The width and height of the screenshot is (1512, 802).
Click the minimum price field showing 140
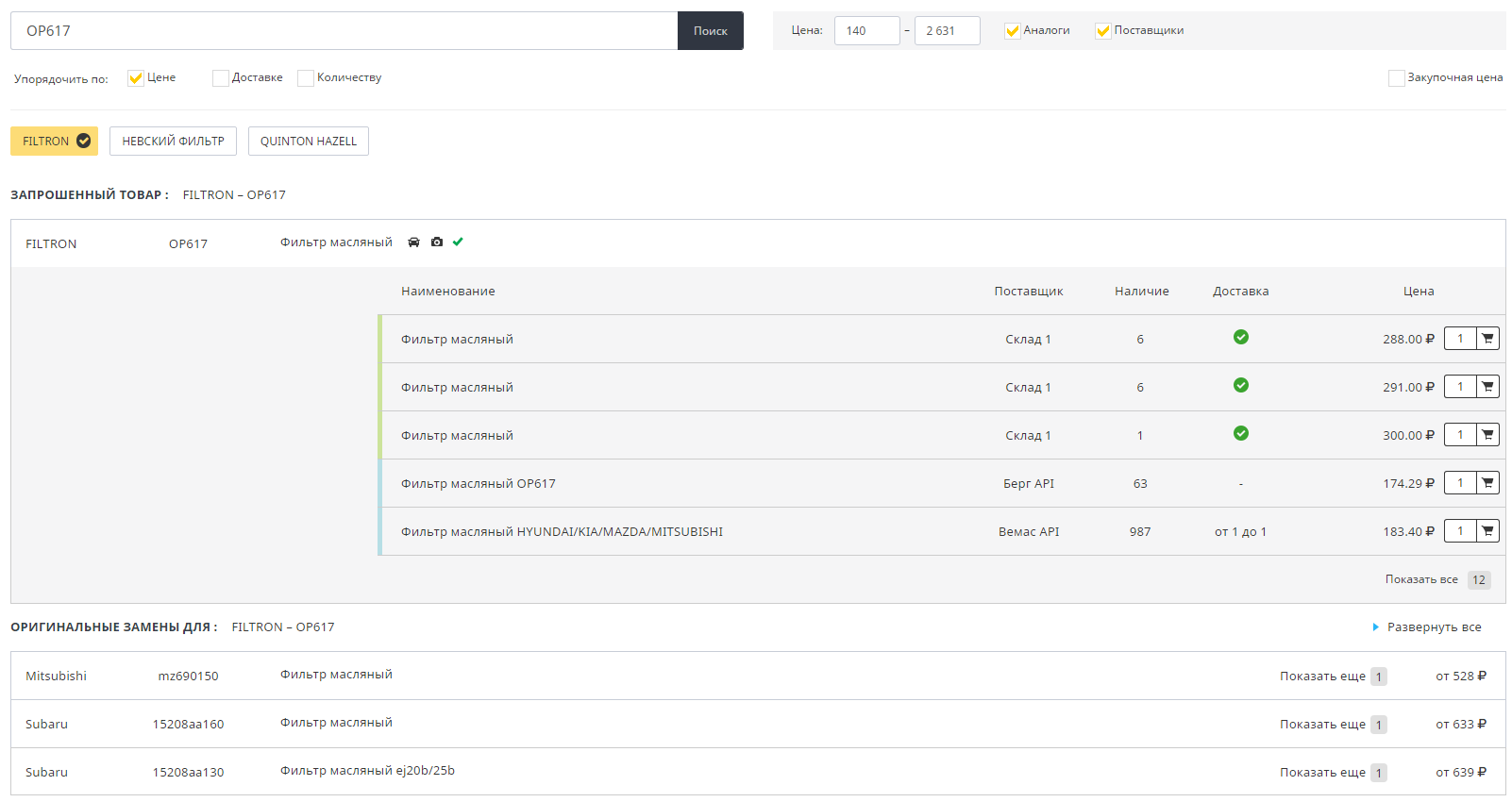click(x=867, y=31)
